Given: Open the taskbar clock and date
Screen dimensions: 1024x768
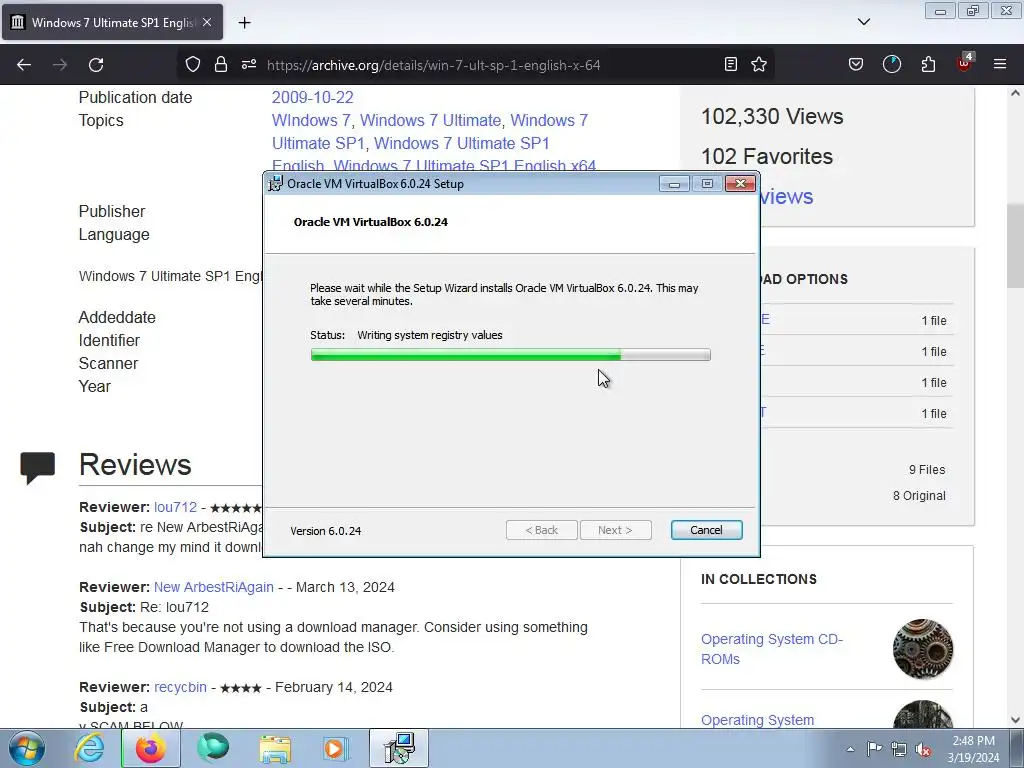Looking at the screenshot, I should [x=973, y=749].
